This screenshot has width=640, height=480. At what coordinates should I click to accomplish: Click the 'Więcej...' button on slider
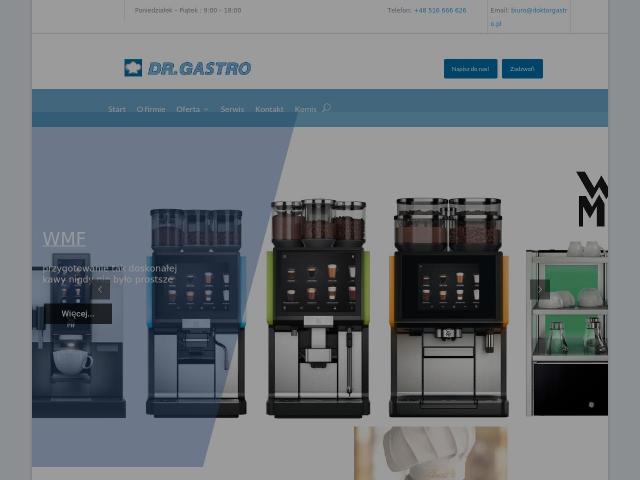pos(78,313)
